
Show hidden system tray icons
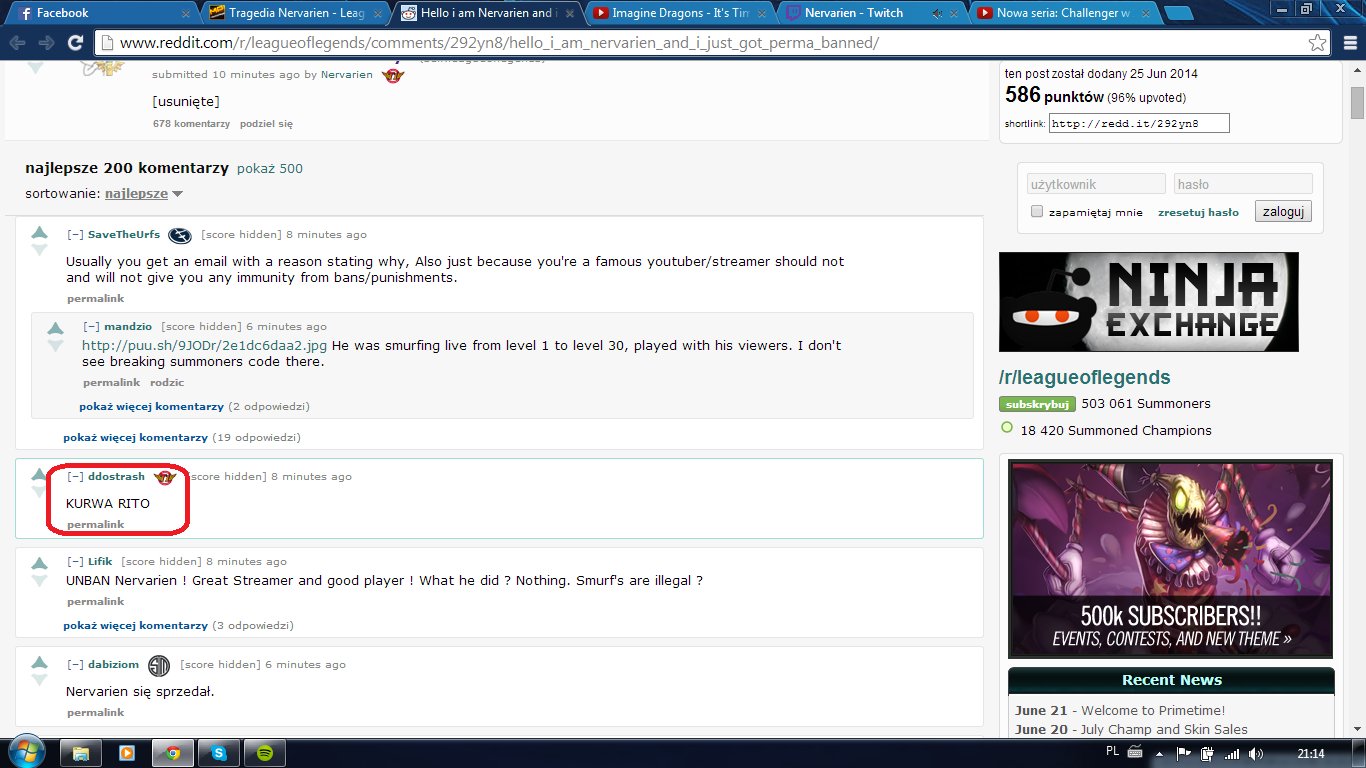1162,753
